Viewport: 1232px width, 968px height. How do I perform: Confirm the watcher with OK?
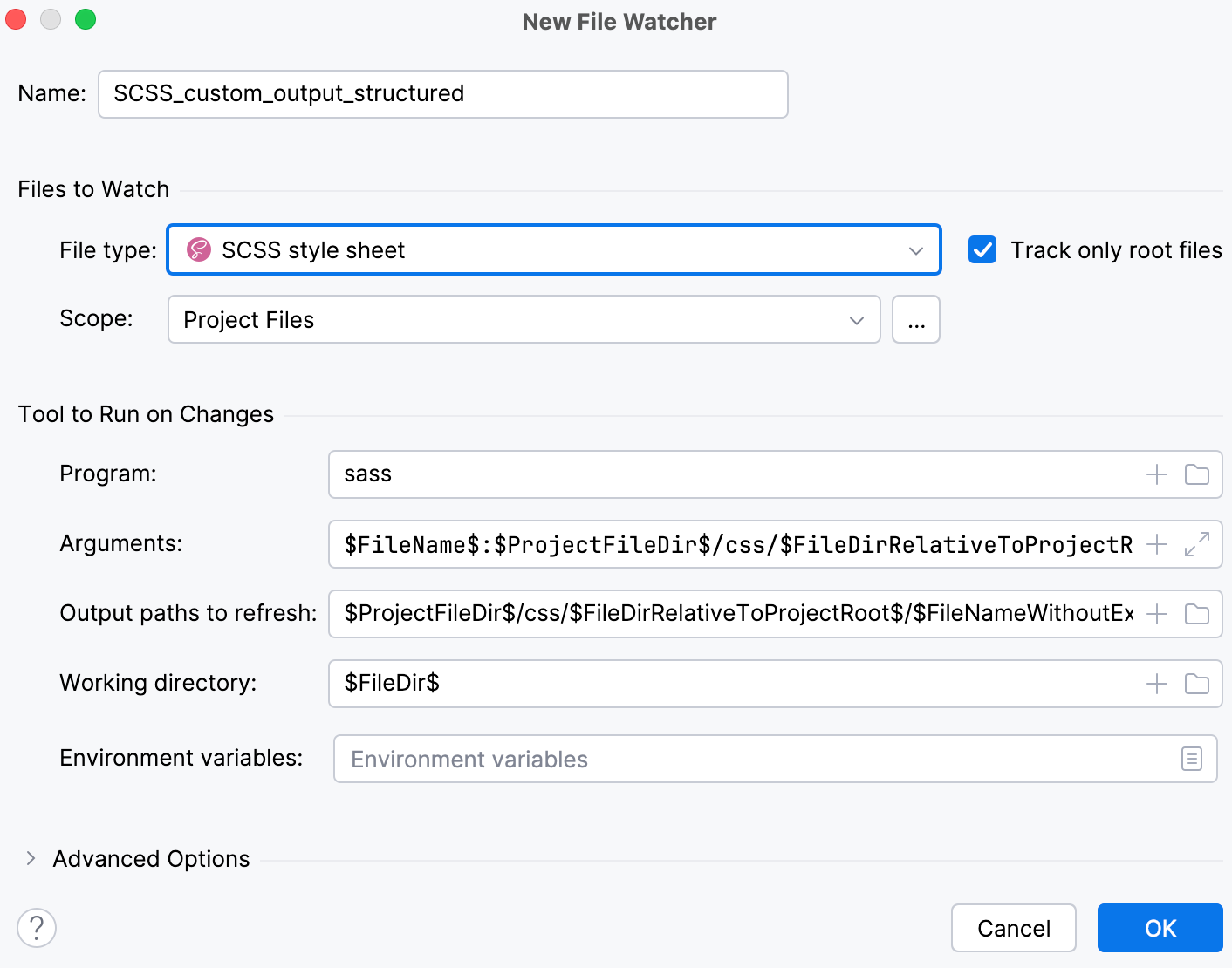click(x=1160, y=928)
